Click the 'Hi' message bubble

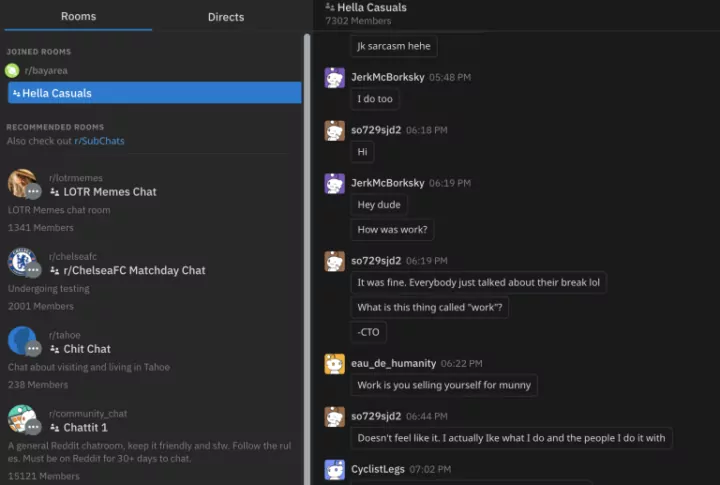coord(362,152)
